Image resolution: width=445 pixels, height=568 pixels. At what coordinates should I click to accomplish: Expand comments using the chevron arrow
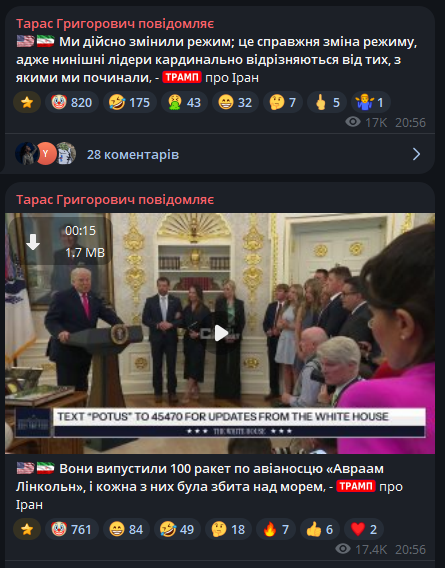pos(417,154)
